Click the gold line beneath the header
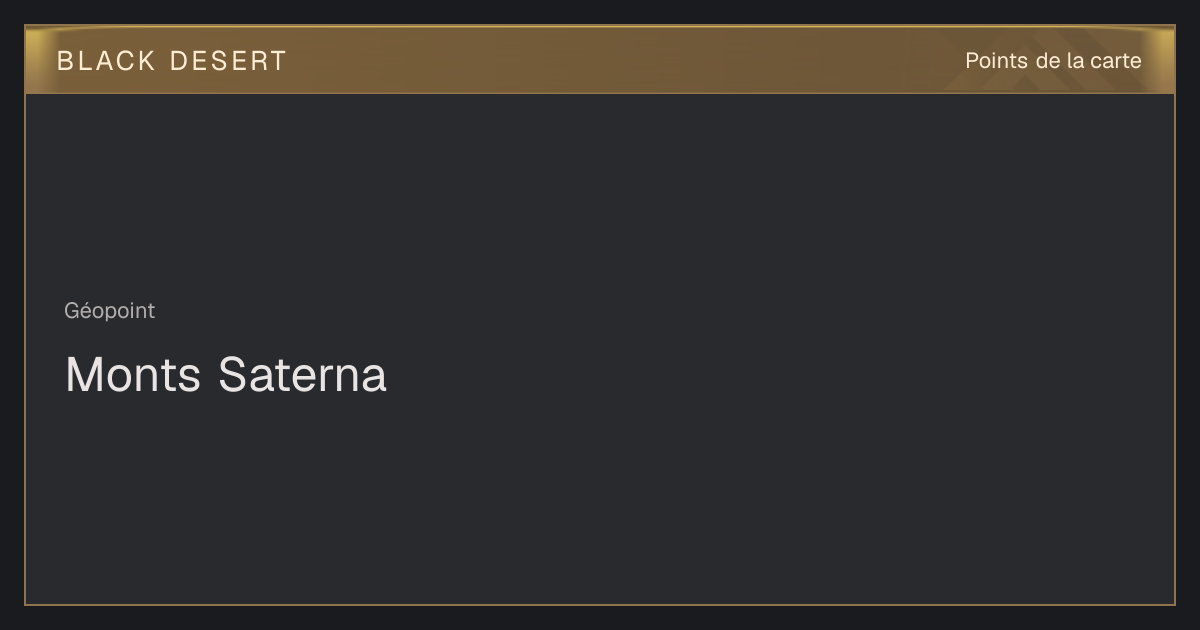The width and height of the screenshot is (1200, 630). (600, 93)
